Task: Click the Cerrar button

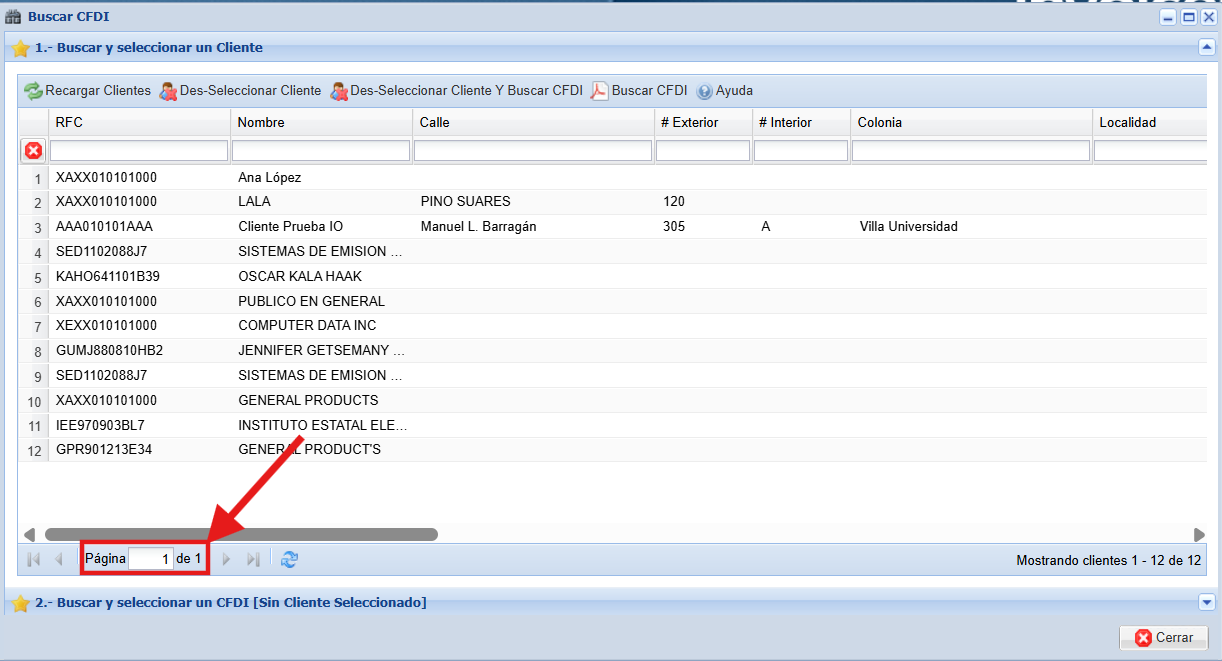Action: coord(1163,637)
